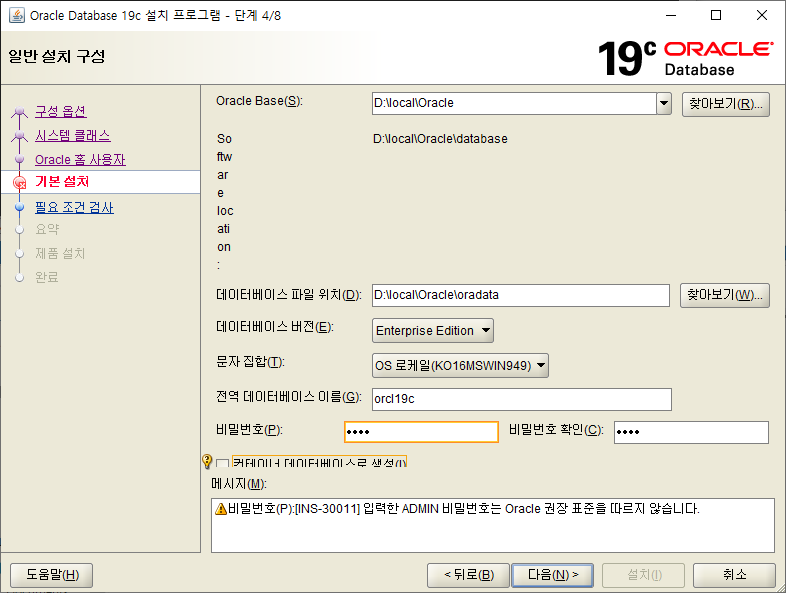Screen dimensions: 786x593
Task: Click the 다음(N) next button
Action: 552,575
